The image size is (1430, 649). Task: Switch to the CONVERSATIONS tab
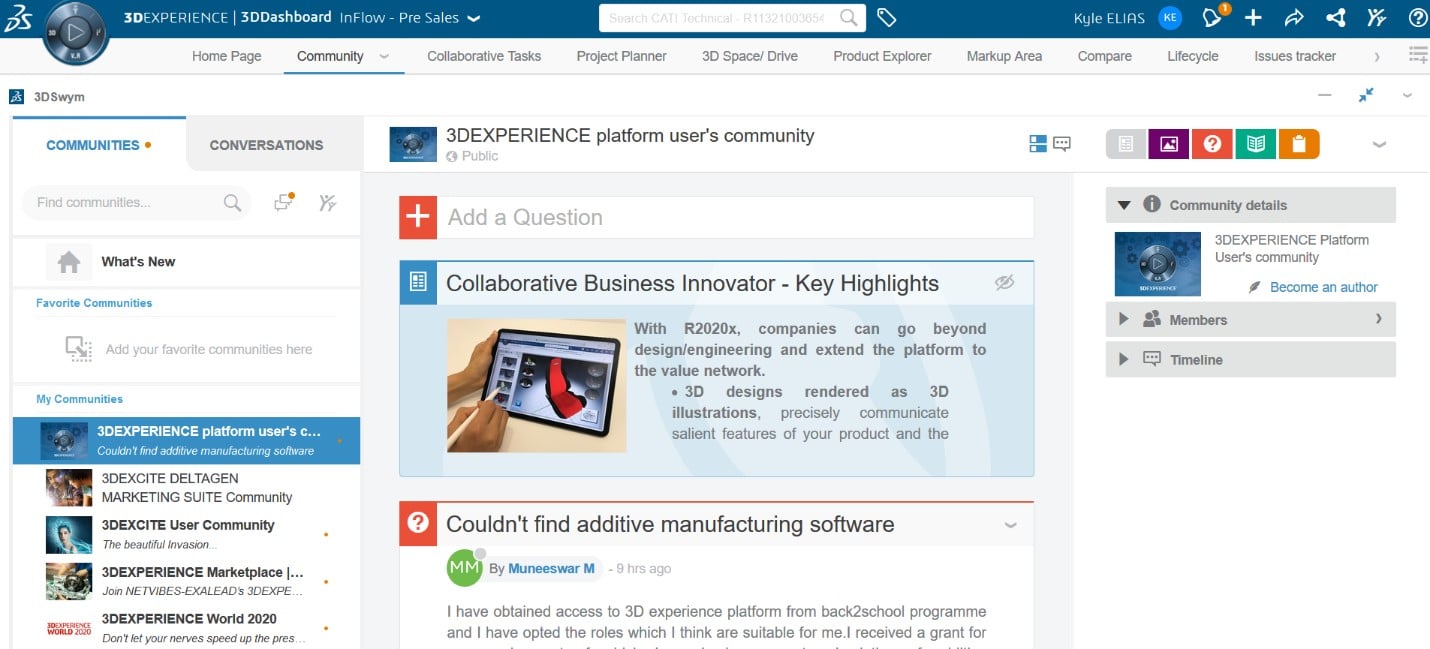tap(267, 145)
